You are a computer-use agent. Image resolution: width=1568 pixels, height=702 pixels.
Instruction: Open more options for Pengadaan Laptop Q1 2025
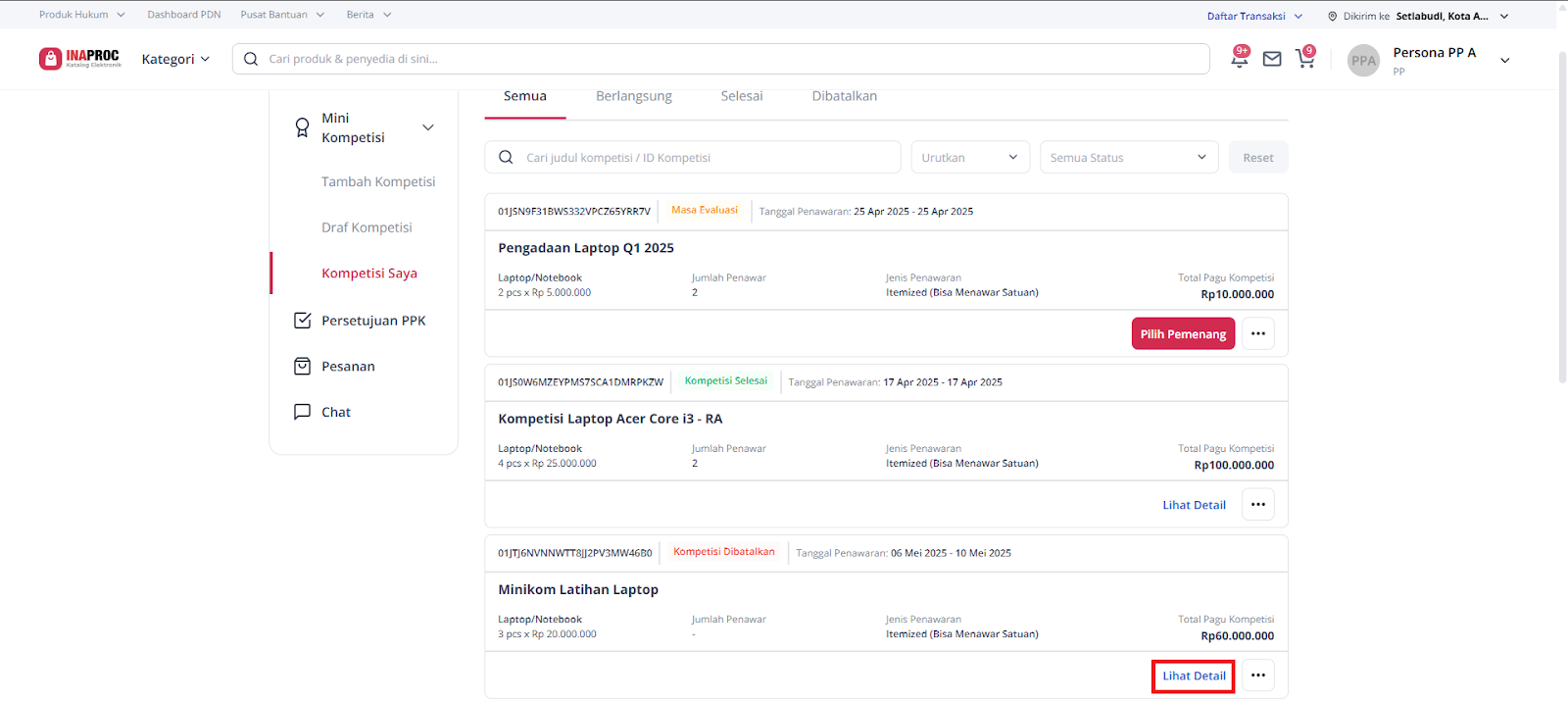(x=1258, y=334)
